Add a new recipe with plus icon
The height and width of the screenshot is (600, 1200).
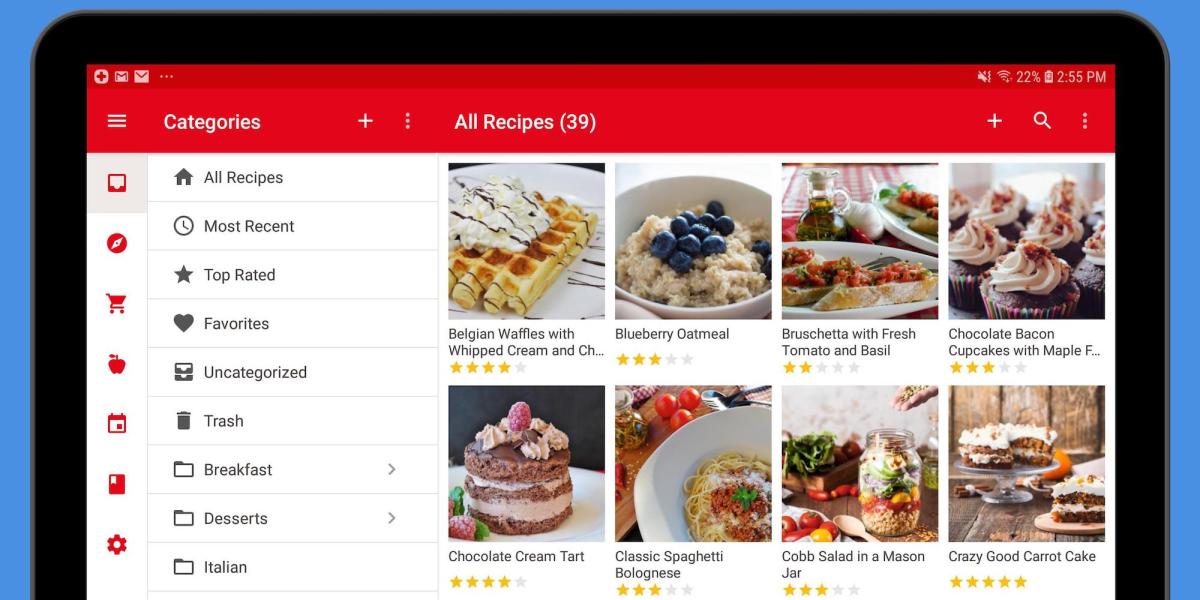[x=994, y=121]
